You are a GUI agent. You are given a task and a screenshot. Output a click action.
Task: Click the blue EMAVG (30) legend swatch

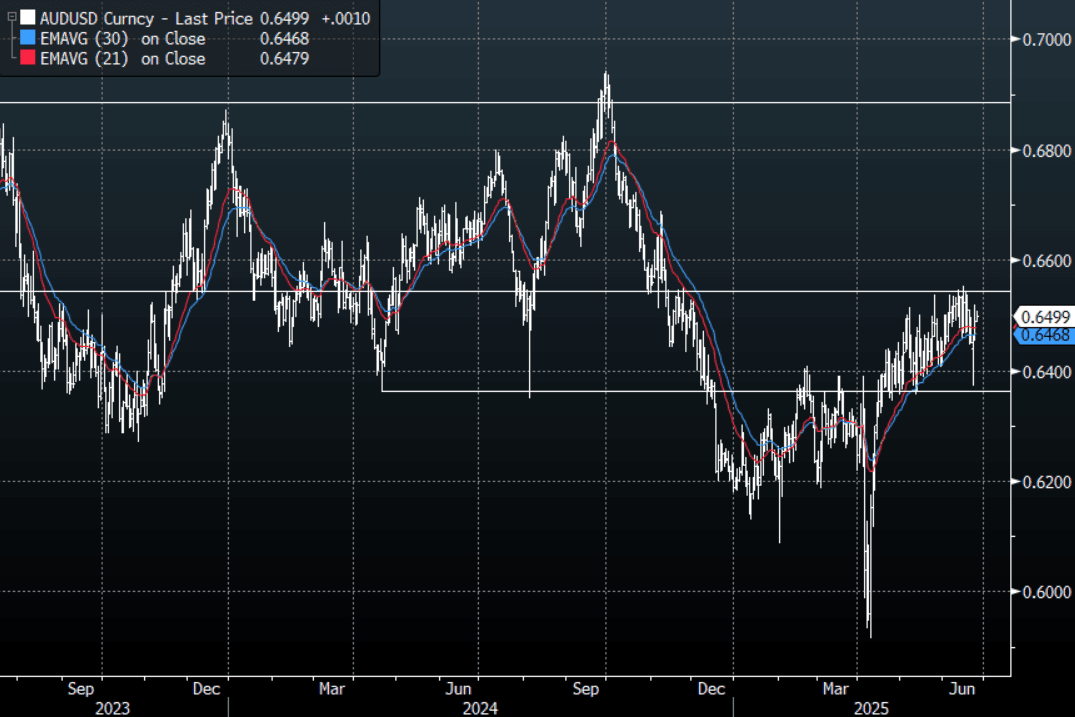pyautogui.click(x=27, y=38)
